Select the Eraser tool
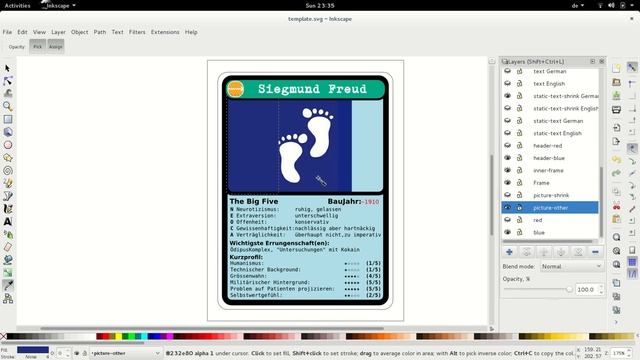Viewport: 640px width, 360px height. pyautogui.click(x=7, y=247)
